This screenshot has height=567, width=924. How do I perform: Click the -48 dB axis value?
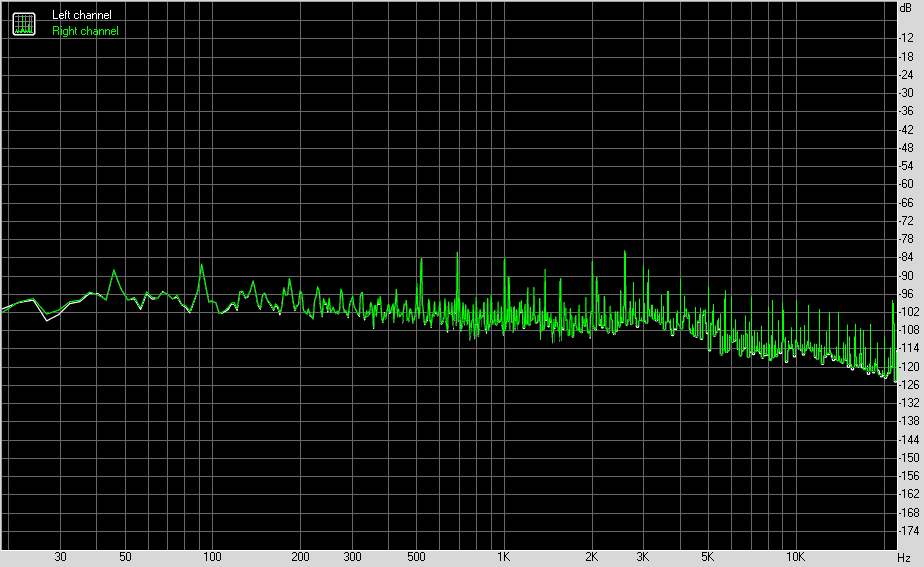point(906,148)
